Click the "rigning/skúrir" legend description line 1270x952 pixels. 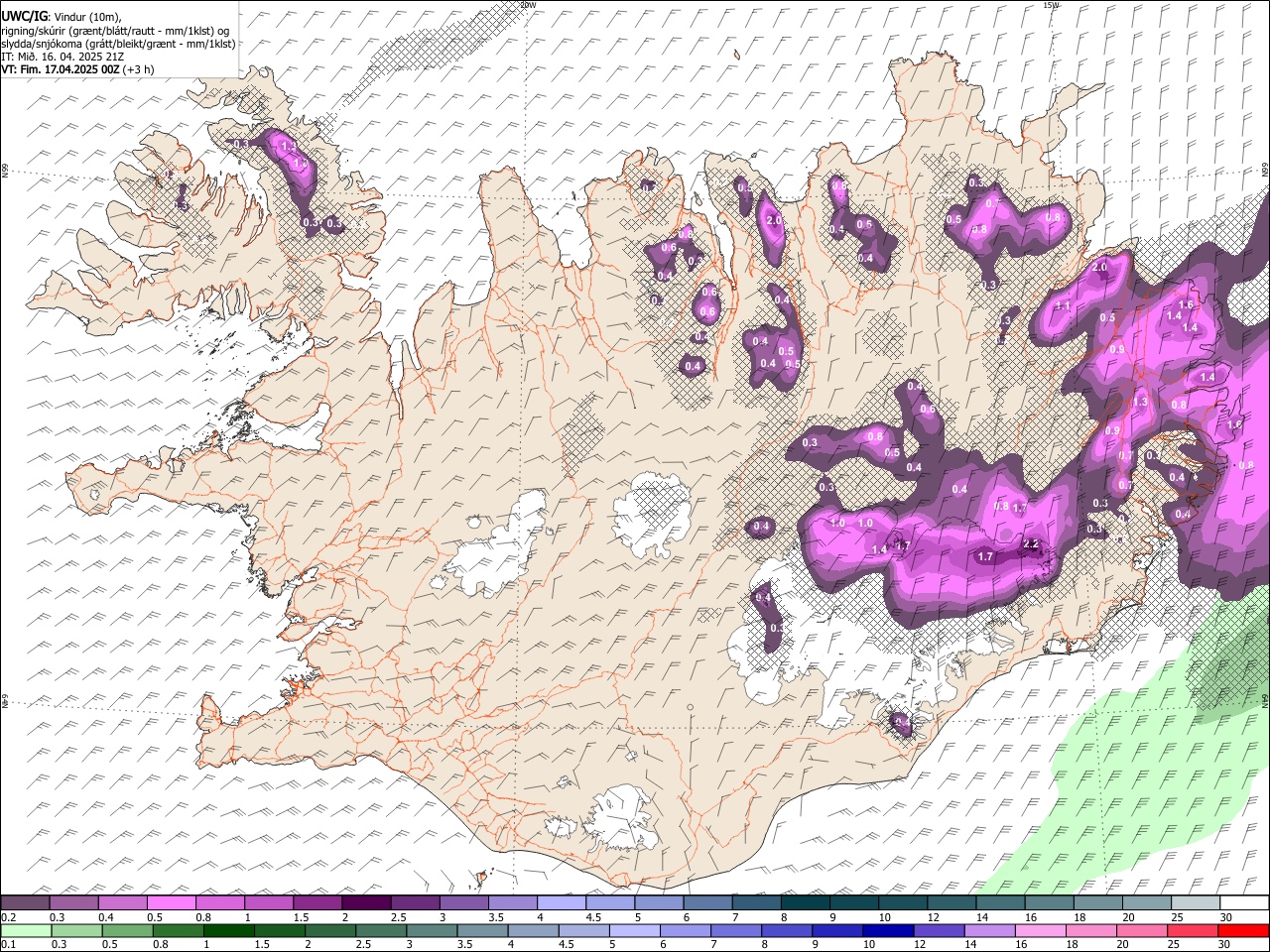tap(115, 30)
